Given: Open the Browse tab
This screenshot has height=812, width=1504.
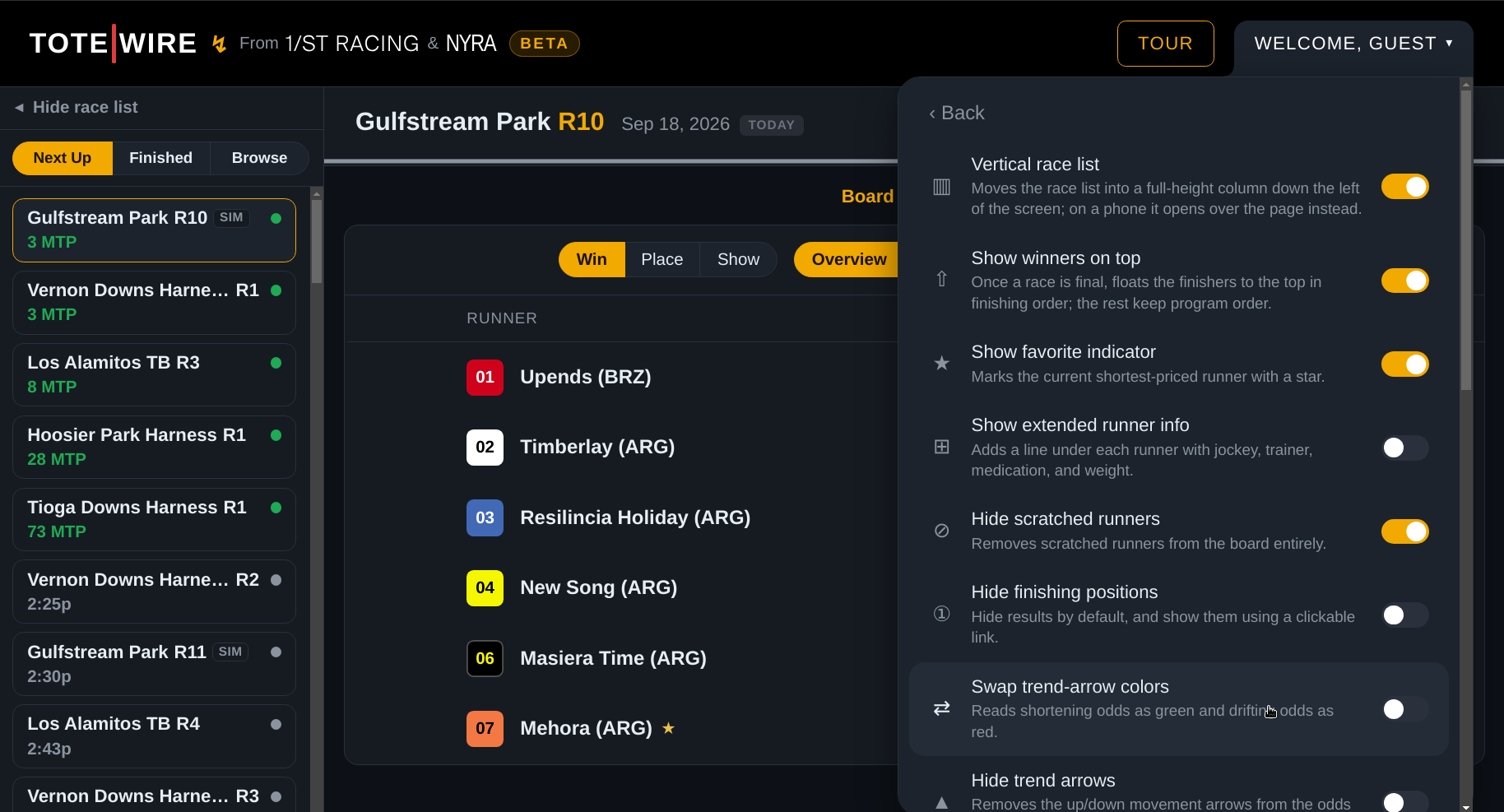Looking at the screenshot, I should [259, 158].
